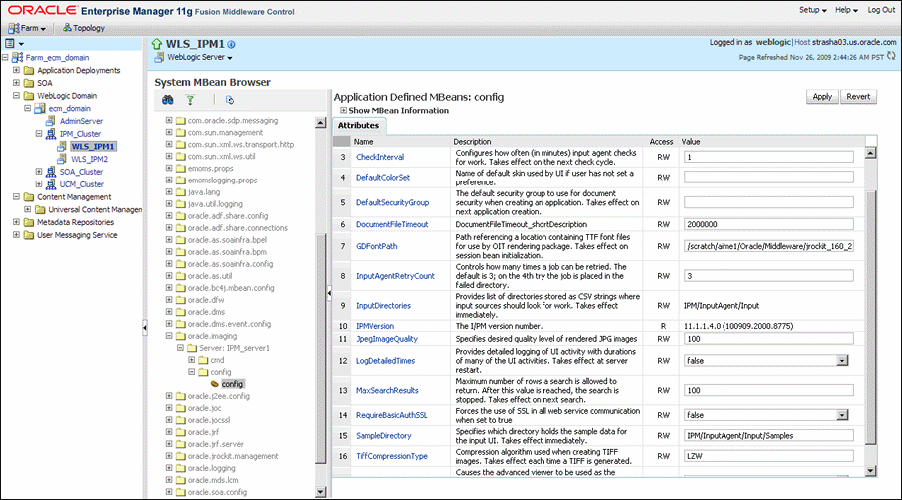This screenshot has width=902, height=500.
Task: Click the Revert button
Action: [858, 97]
